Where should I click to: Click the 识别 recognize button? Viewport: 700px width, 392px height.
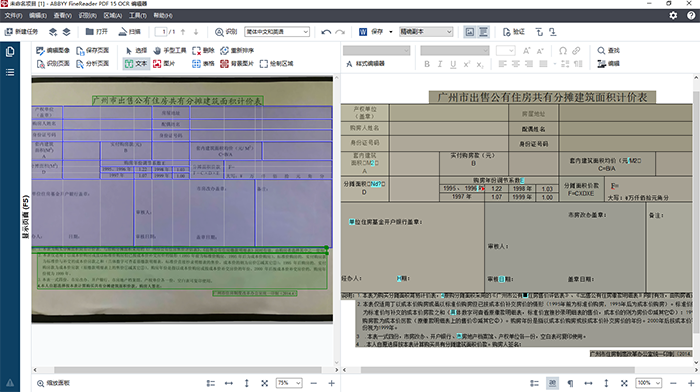click(x=226, y=32)
